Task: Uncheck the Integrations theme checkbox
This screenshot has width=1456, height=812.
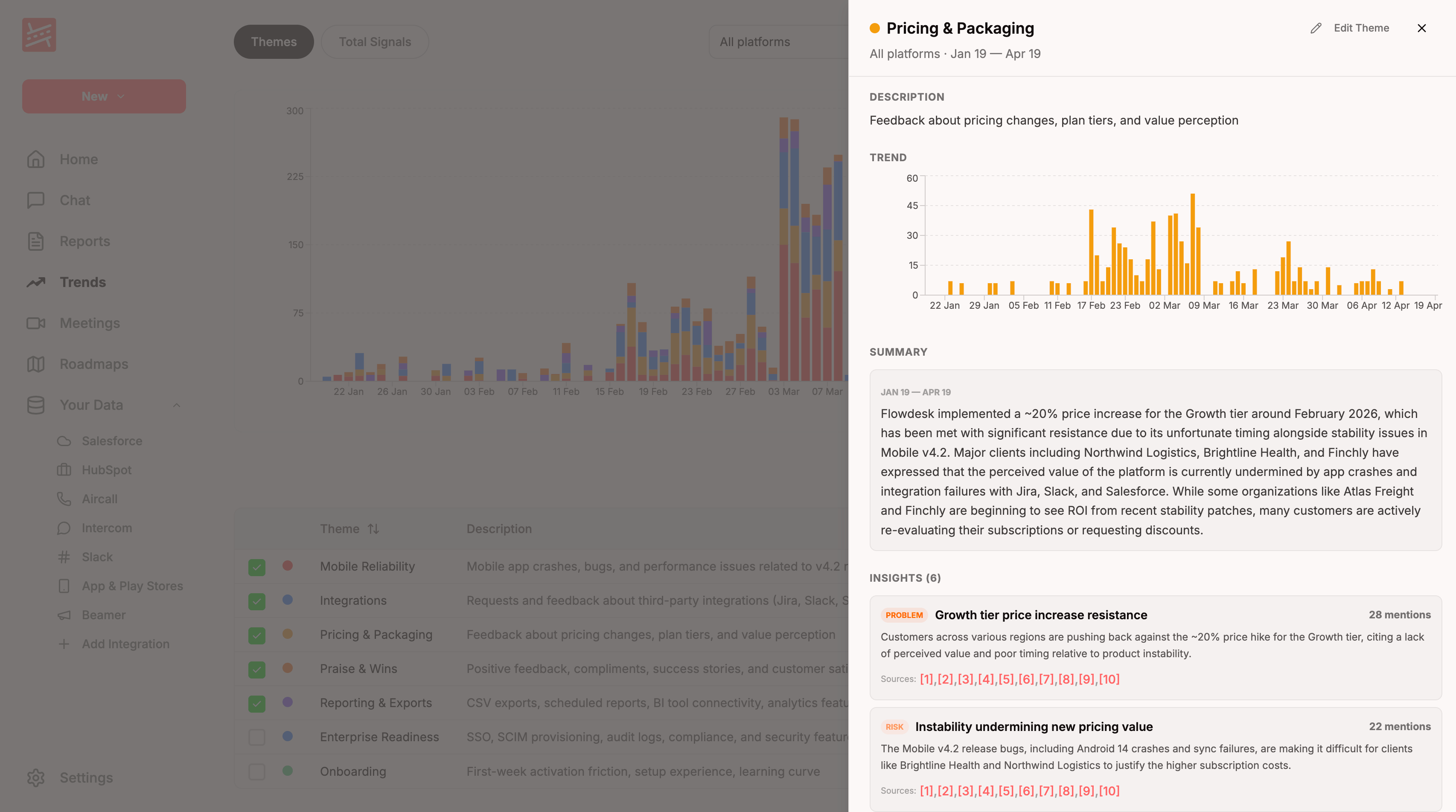Action: [x=256, y=601]
